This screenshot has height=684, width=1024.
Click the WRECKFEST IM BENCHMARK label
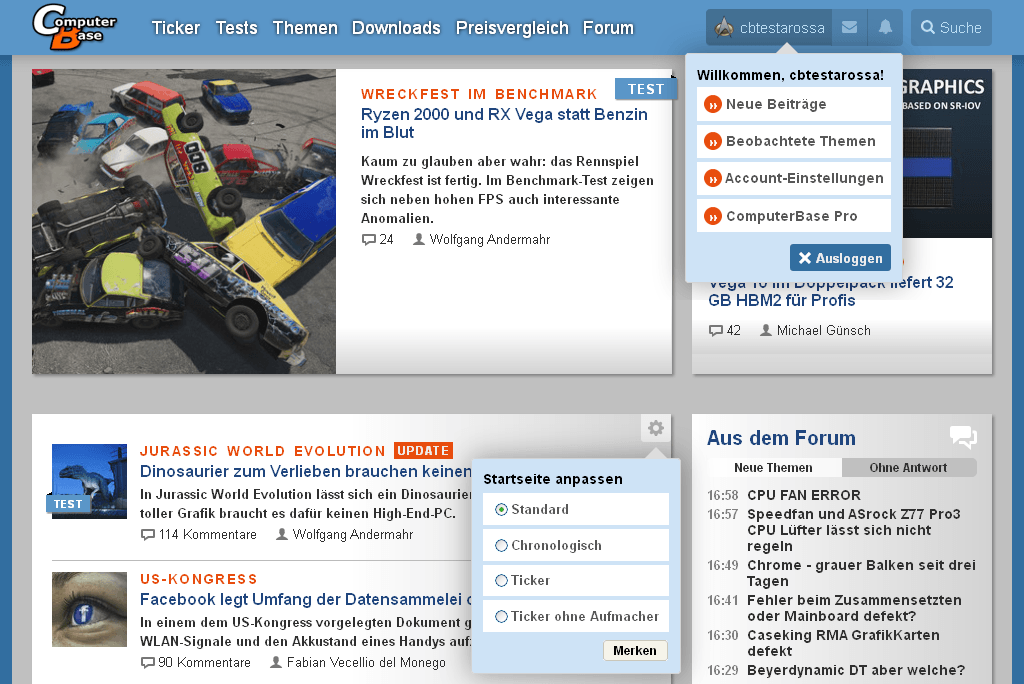(479, 94)
